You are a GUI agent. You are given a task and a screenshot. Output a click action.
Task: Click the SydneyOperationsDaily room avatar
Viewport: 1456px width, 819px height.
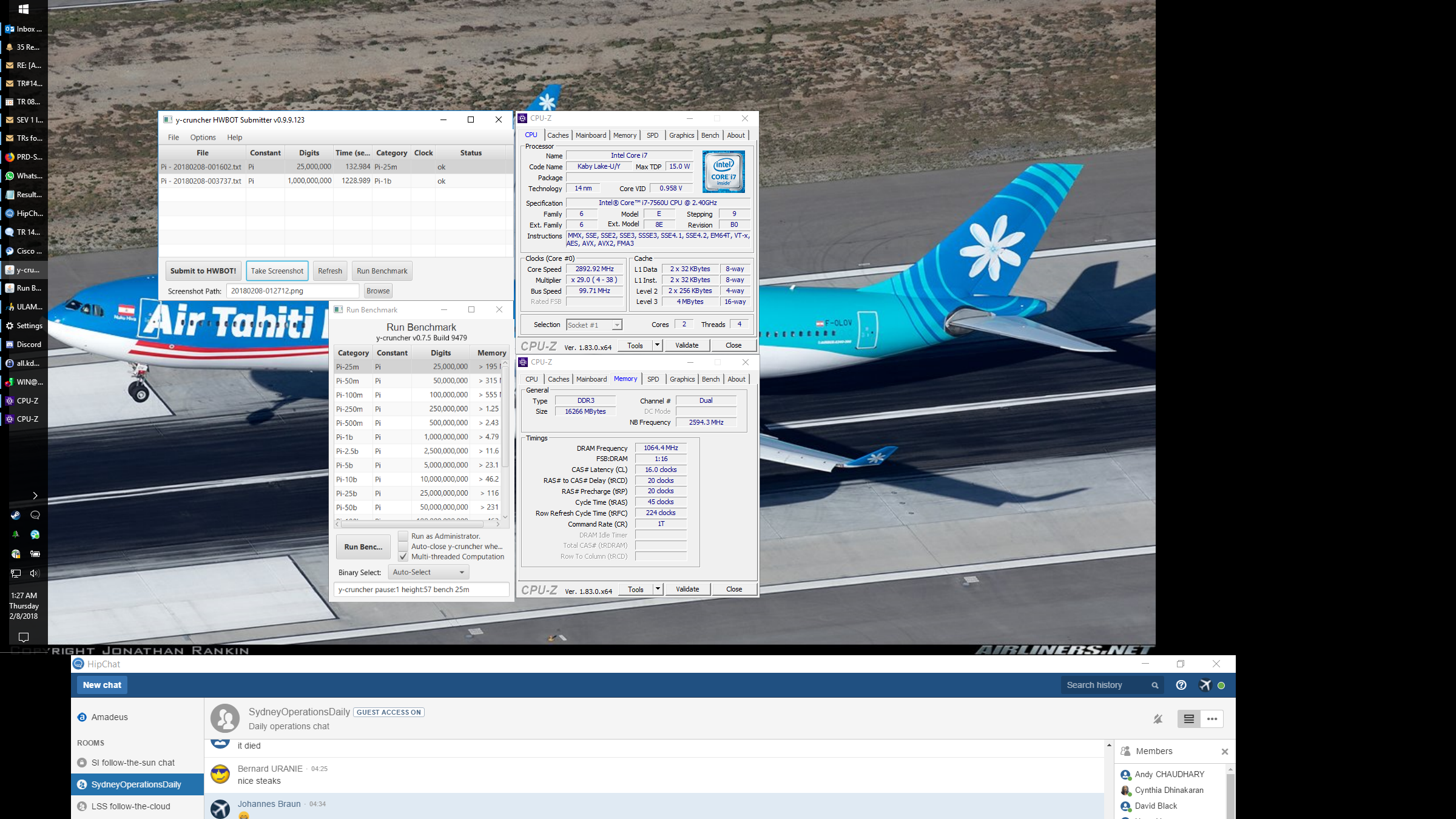[225, 718]
